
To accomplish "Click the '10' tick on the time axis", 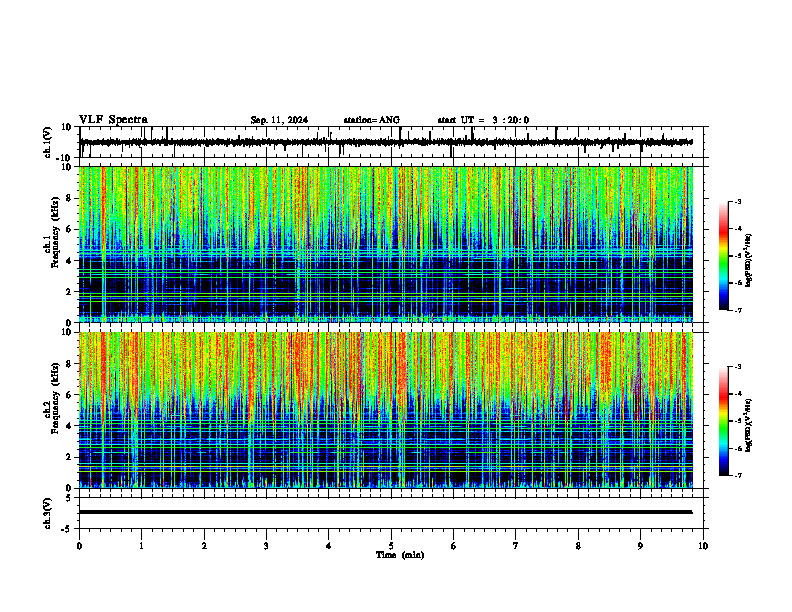I will click(x=703, y=546).
